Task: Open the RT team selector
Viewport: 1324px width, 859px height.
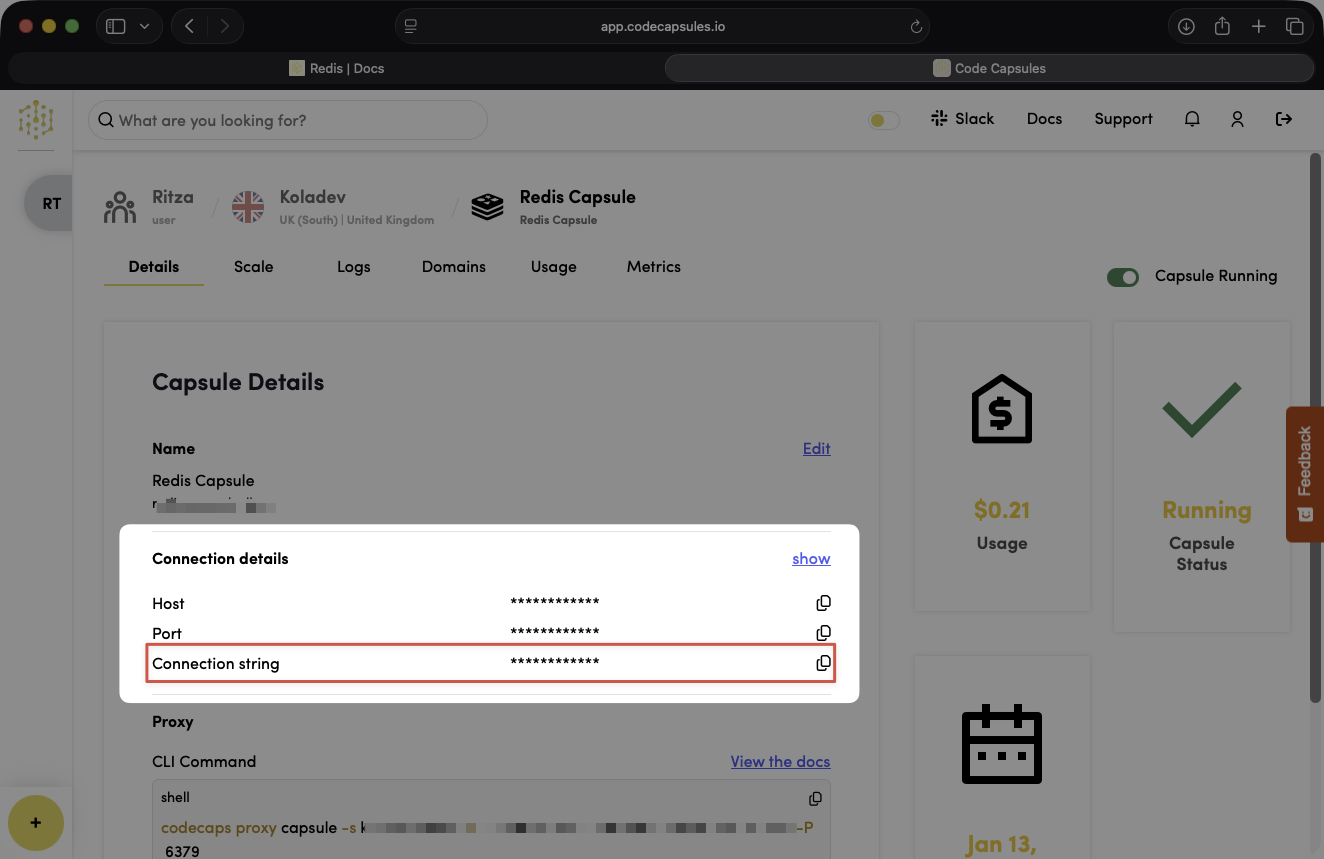Action: click(51, 204)
